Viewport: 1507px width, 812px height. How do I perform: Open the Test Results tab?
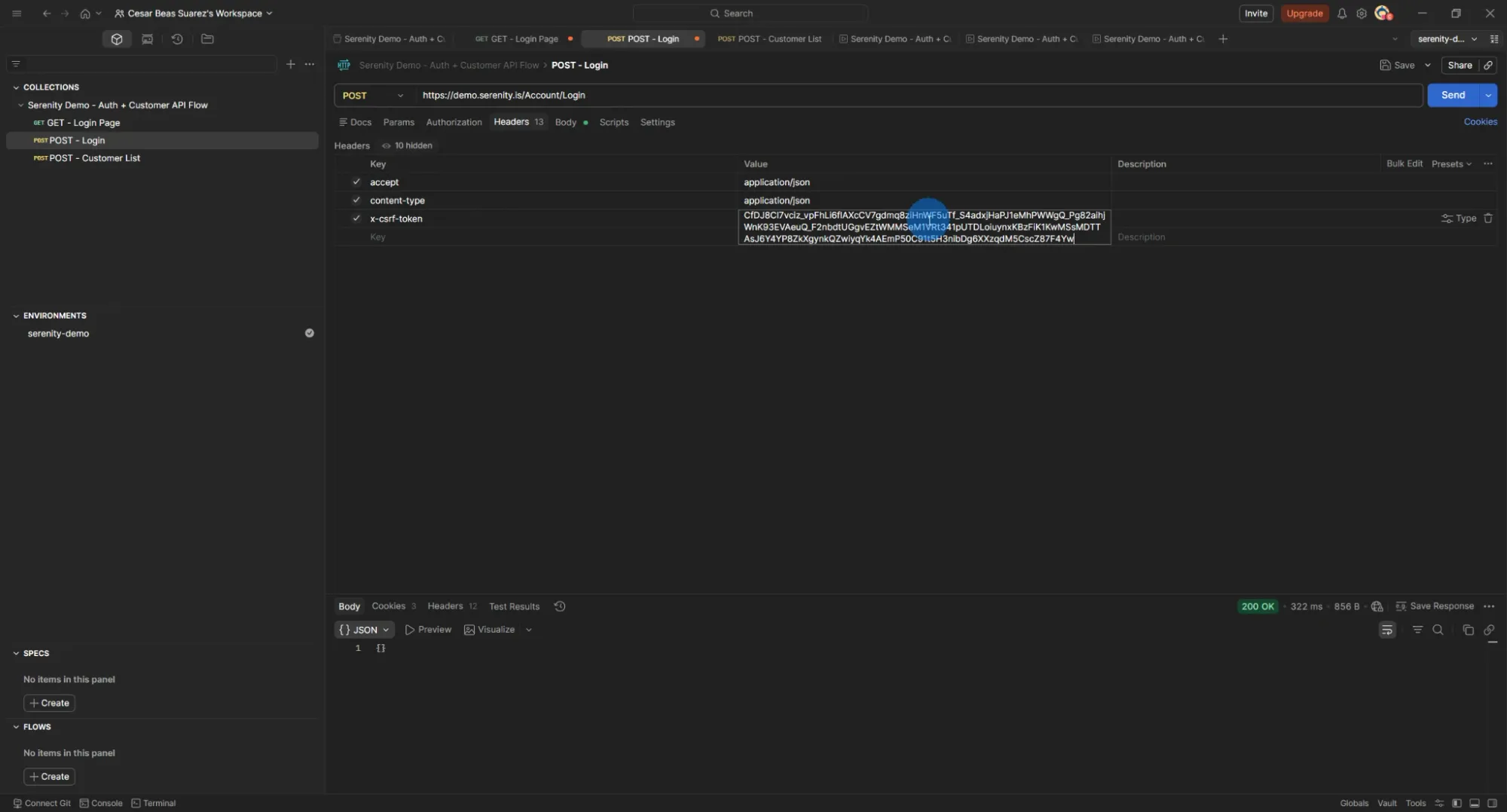pyautogui.click(x=514, y=606)
